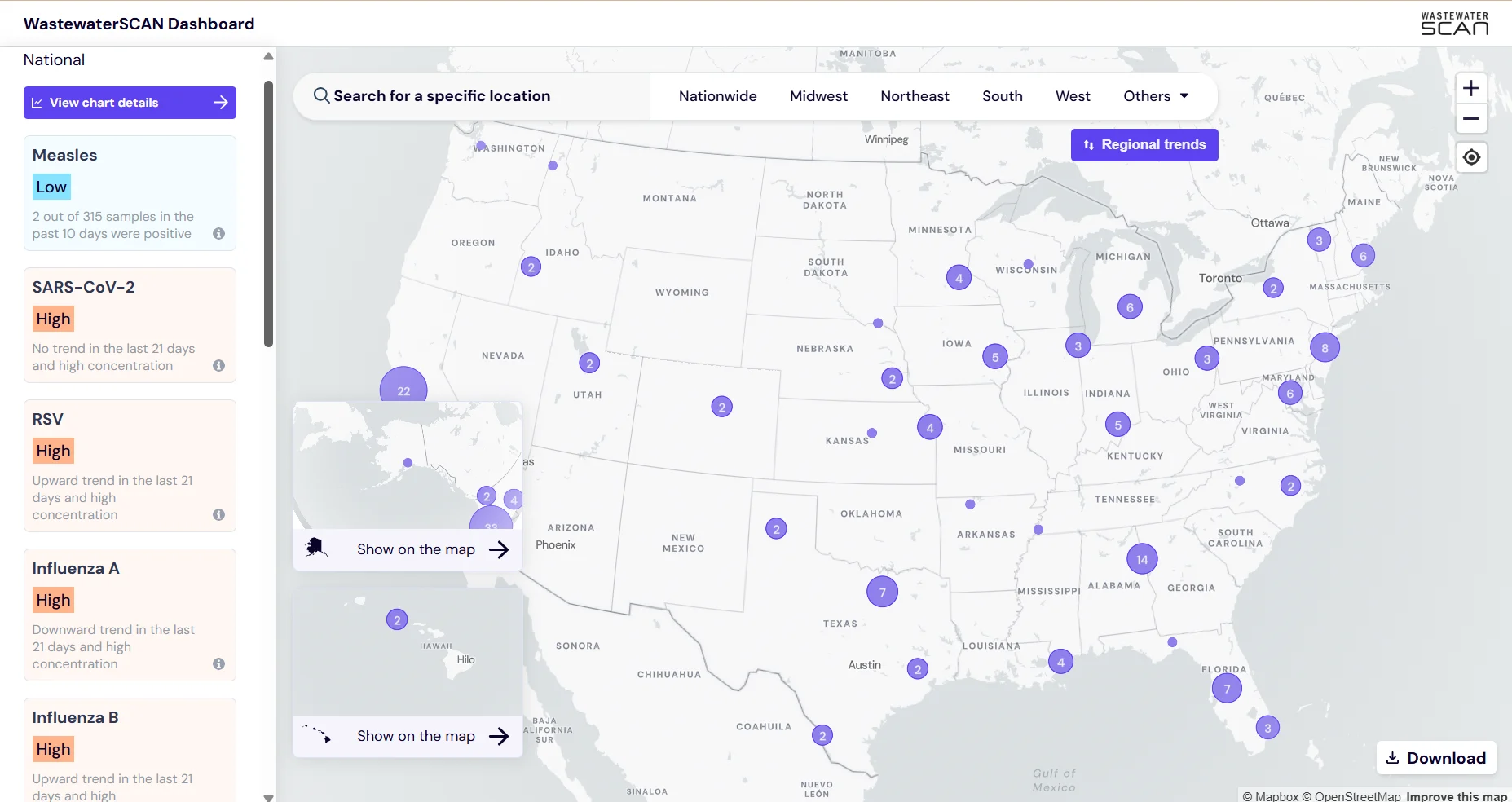Click the search magnifier icon
This screenshot has height=802, width=1512.
coord(321,95)
